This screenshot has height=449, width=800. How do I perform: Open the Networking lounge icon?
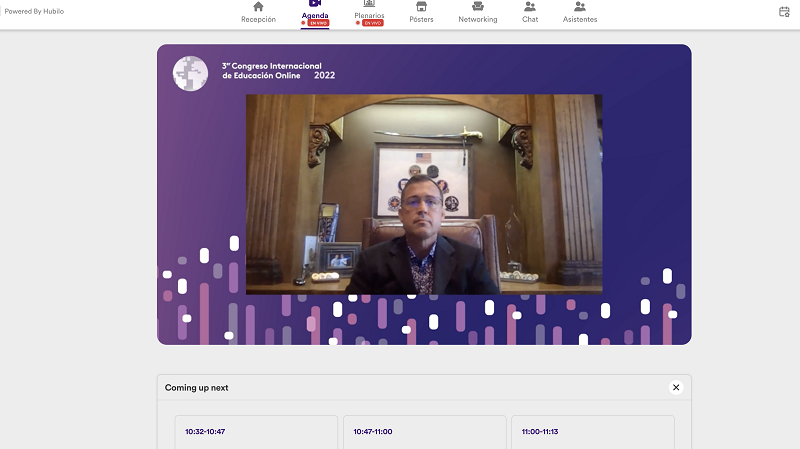478,7
